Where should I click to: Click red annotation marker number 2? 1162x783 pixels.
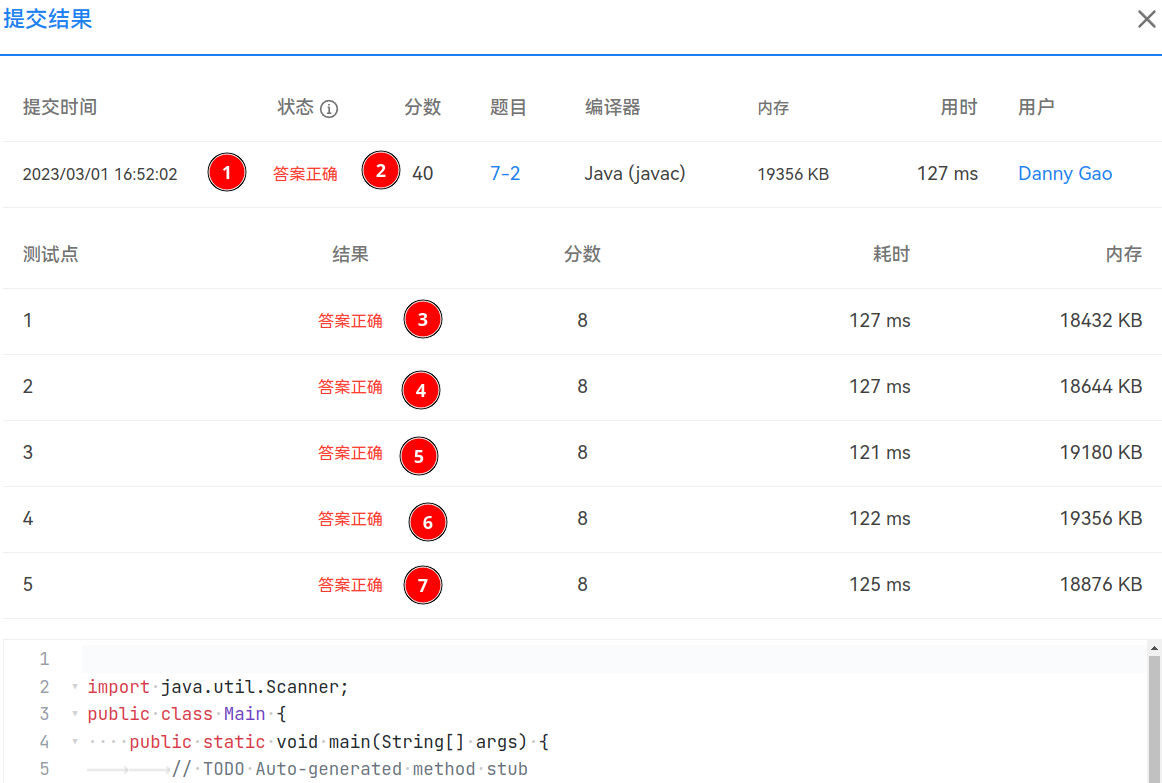[x=380, y=170]
